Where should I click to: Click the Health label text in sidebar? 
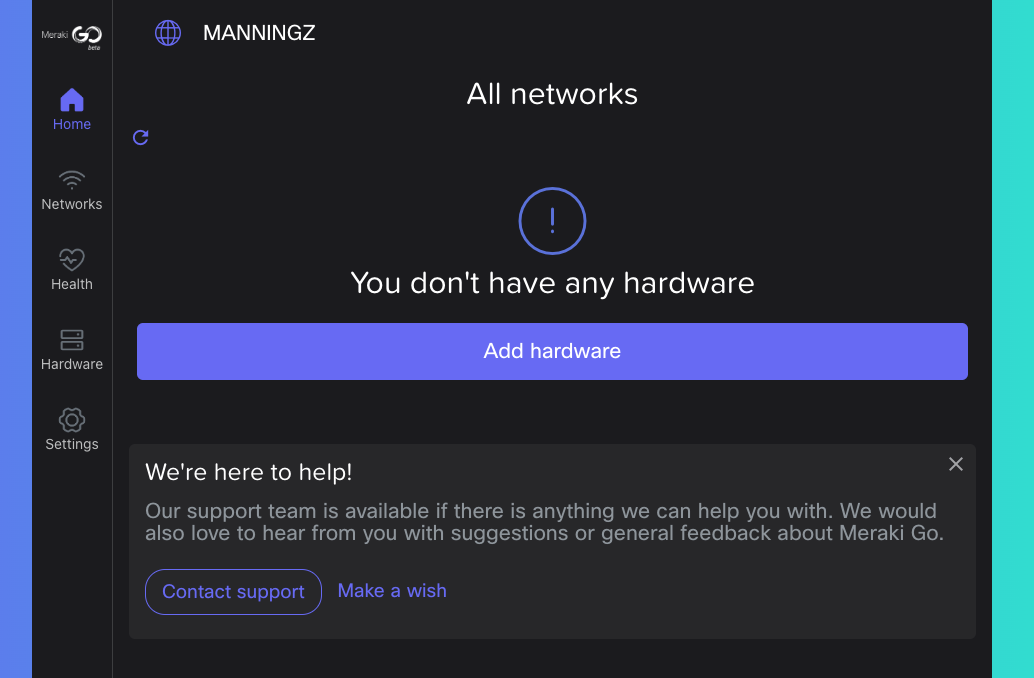pyautogui.click(x=72, y=284)
